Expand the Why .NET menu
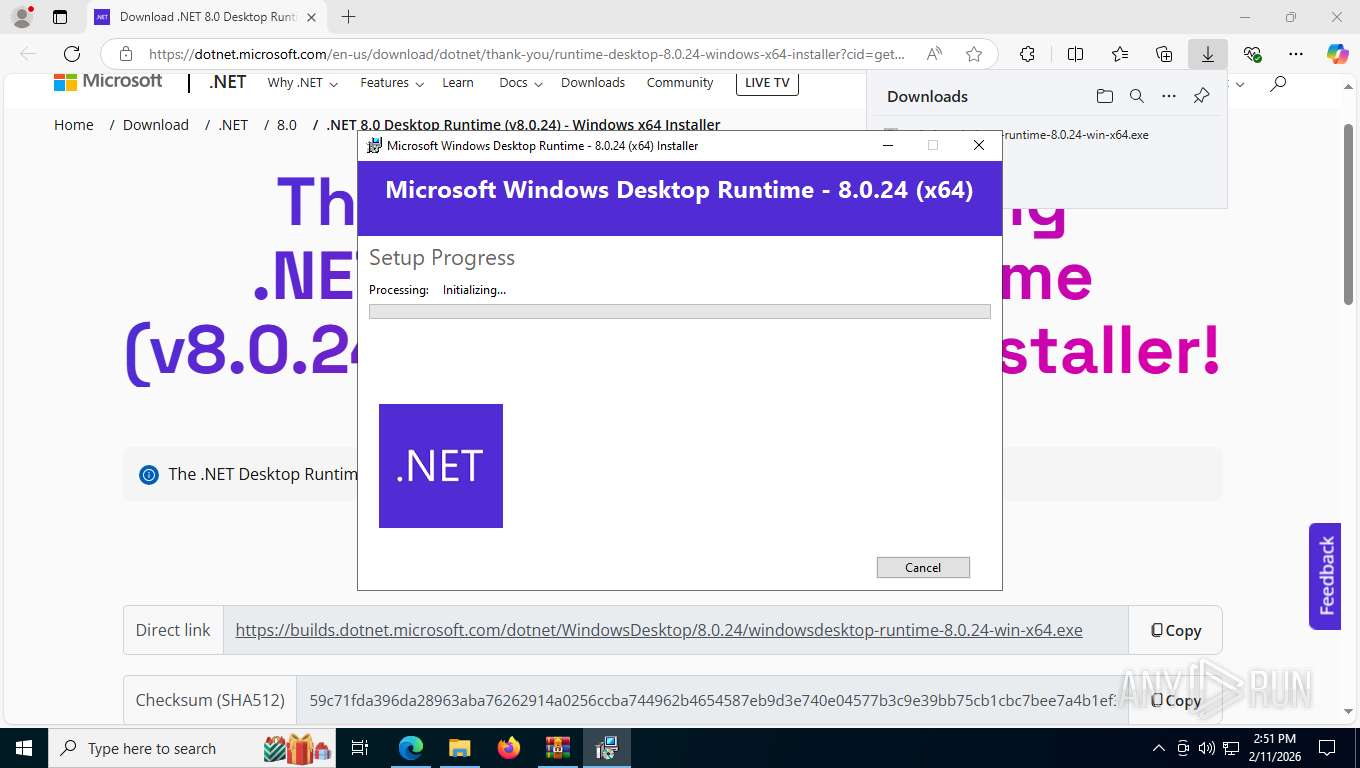The height and width of the screenshot is (768, 1360). point(302,83)
